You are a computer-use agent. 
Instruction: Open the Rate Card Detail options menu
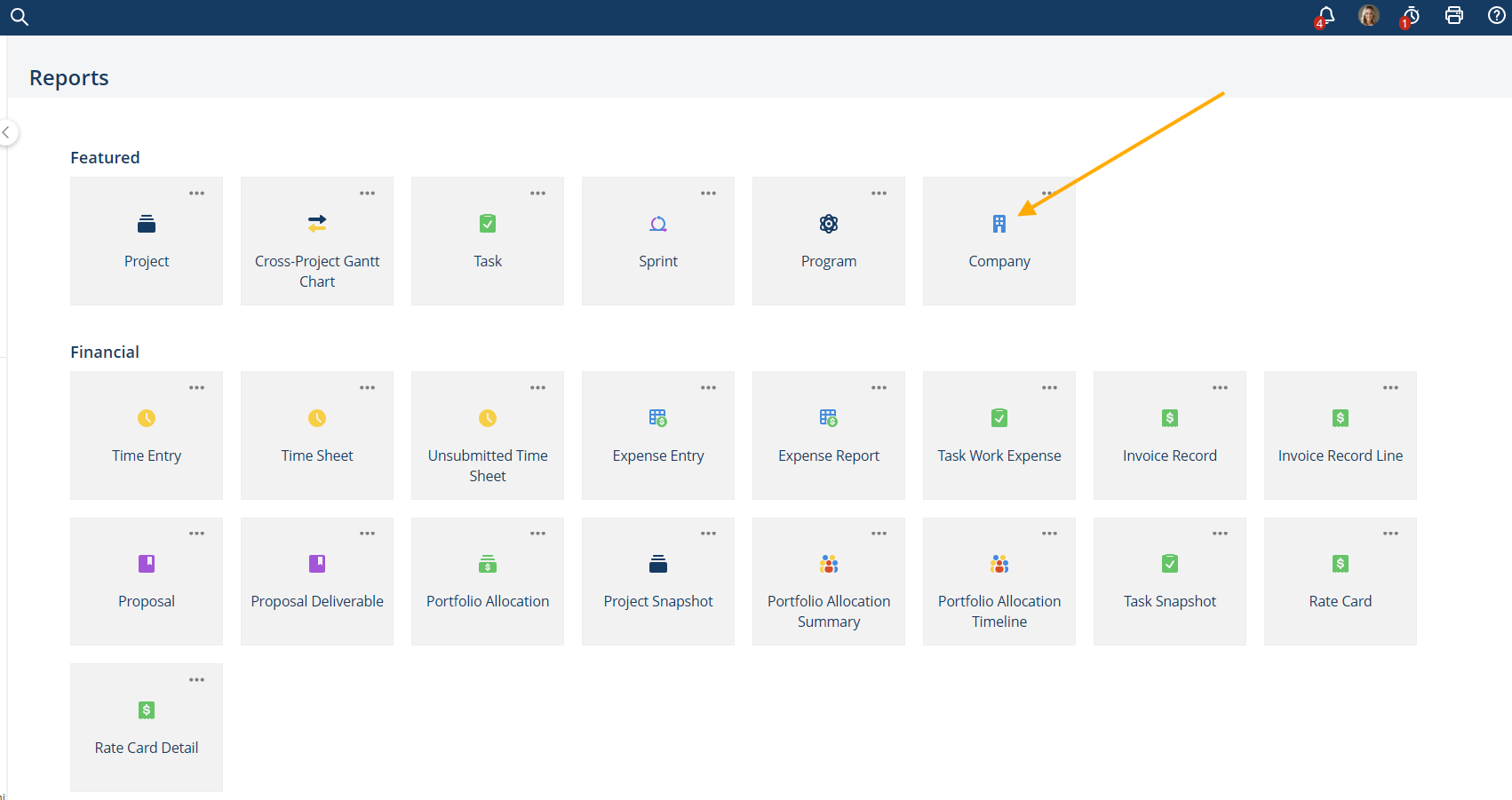coord(197,680)
